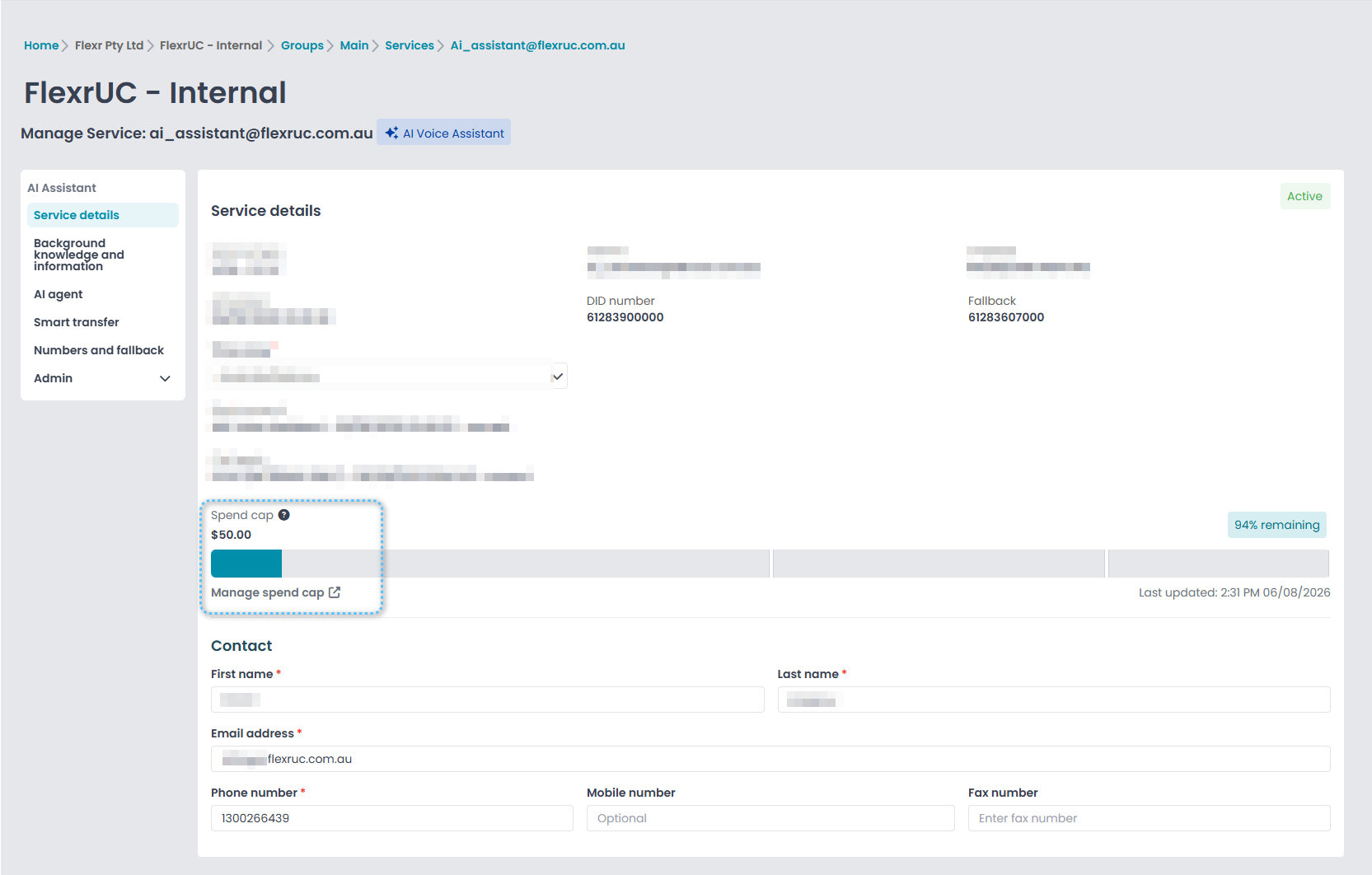Click the 94% remaining badge
This screenshot has height=875, width=1372.
tap(1277, 525)
